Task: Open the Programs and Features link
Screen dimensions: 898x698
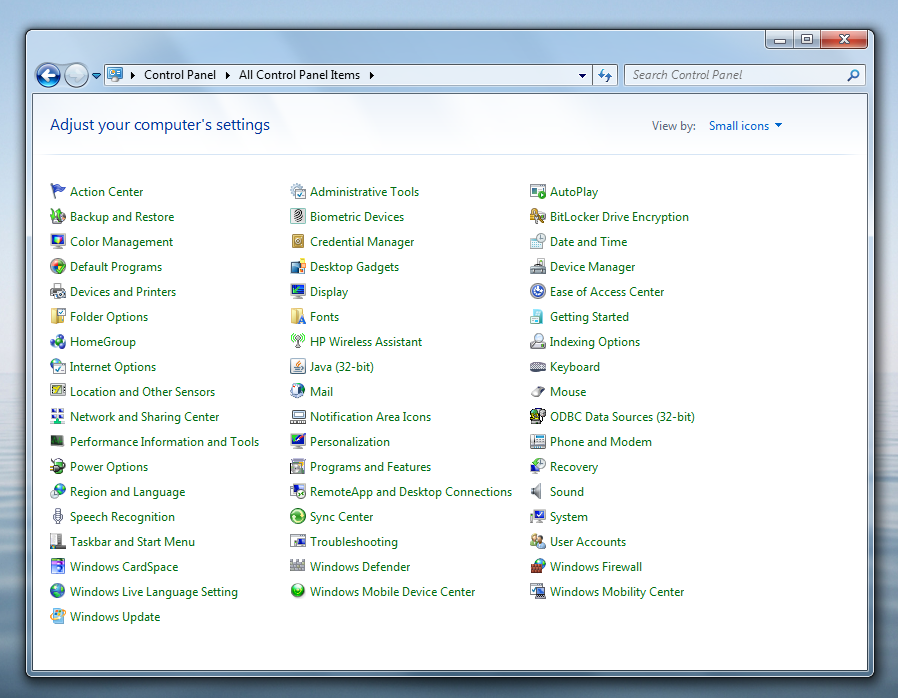Action: coord(370,467)
